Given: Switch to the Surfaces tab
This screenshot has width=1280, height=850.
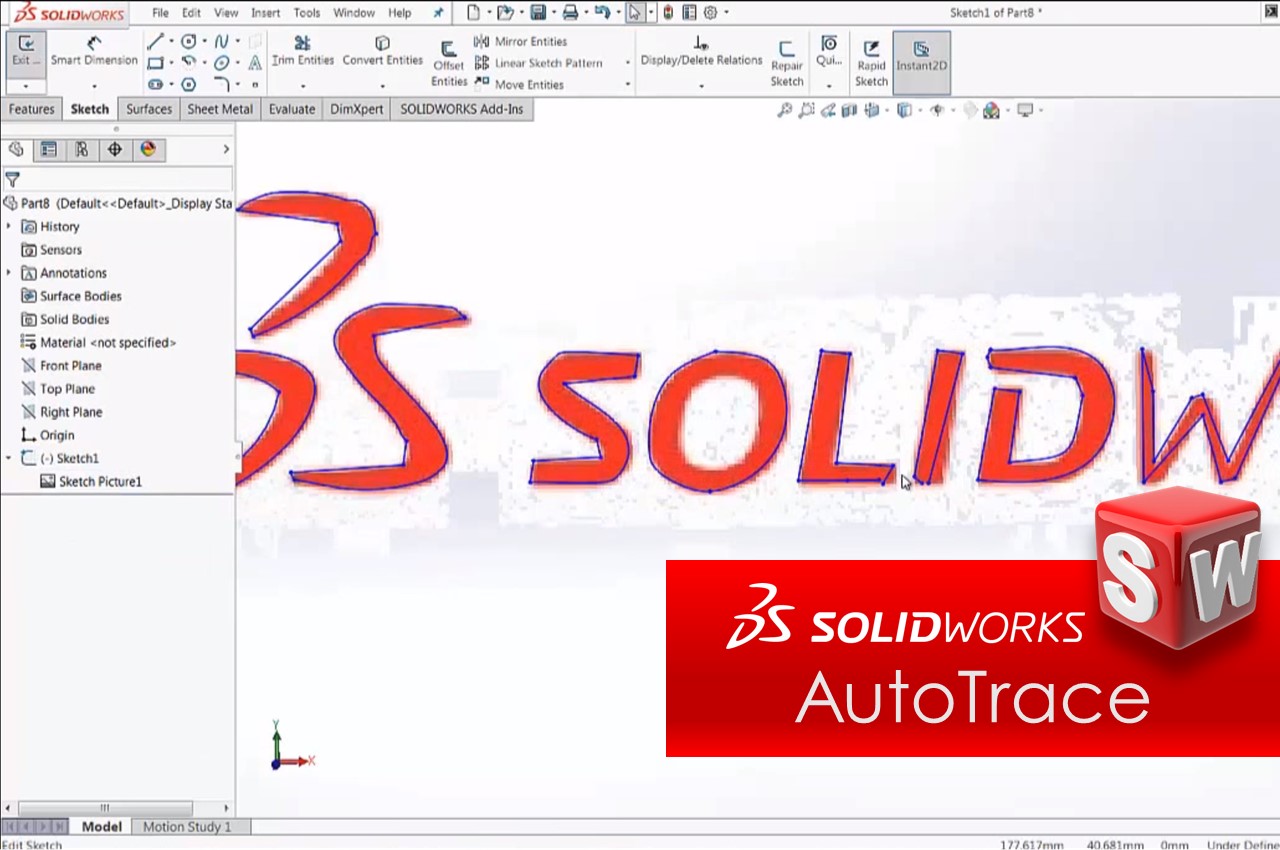Looking at the screenshot, I should pyautogui.click(x=149, y=109).
